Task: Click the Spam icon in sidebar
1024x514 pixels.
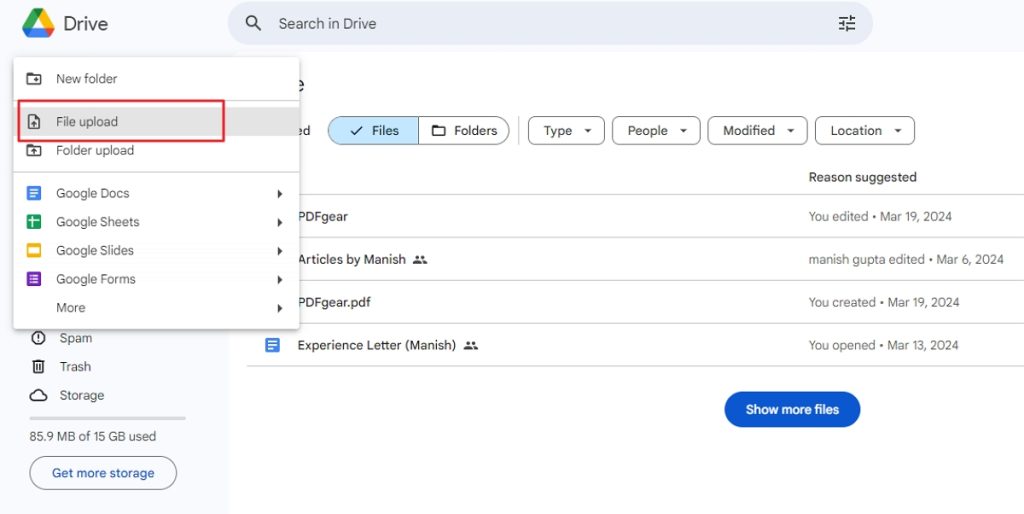Action: (39, 338)
